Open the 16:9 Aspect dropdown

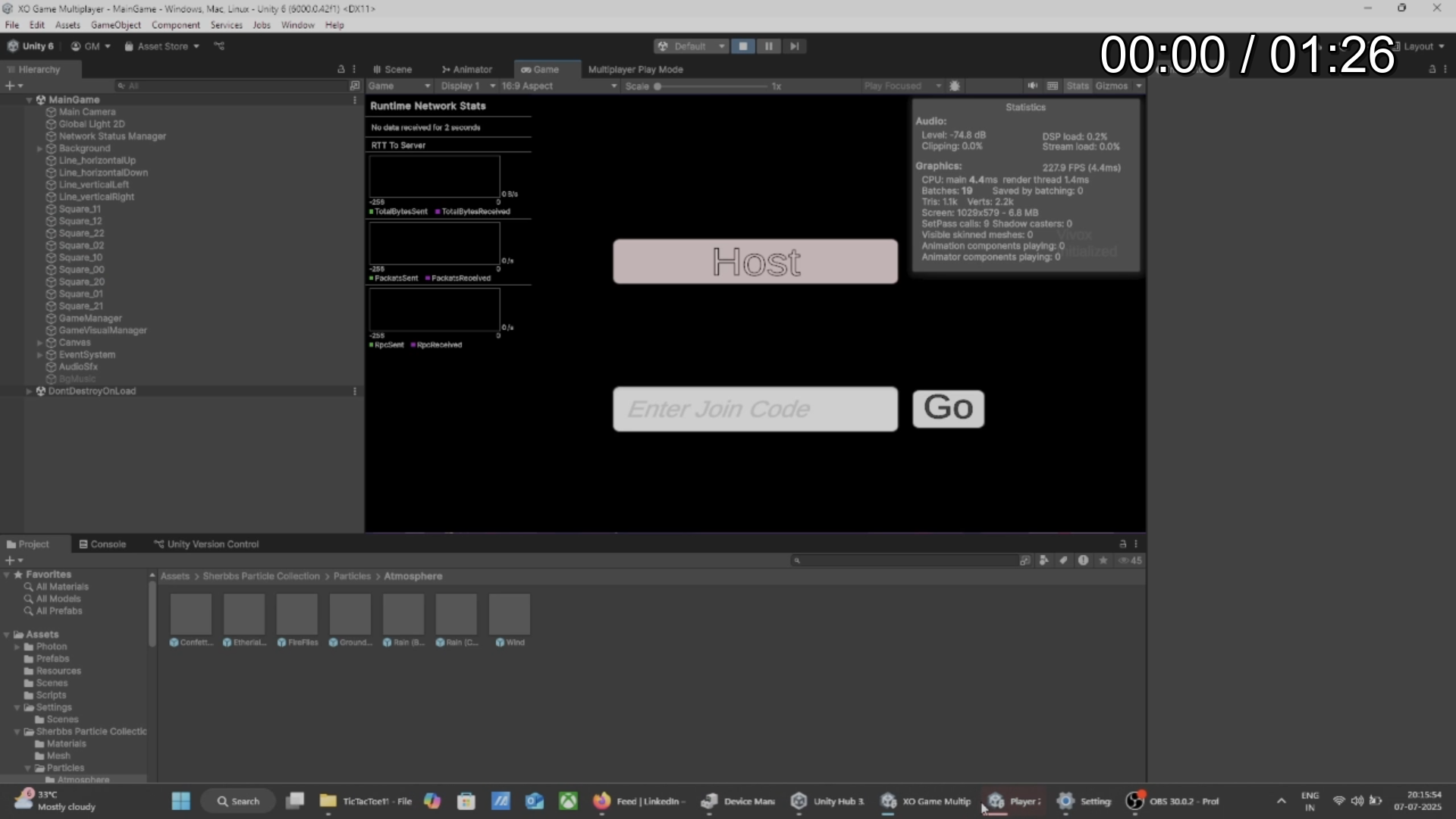[x=559, y=86]
